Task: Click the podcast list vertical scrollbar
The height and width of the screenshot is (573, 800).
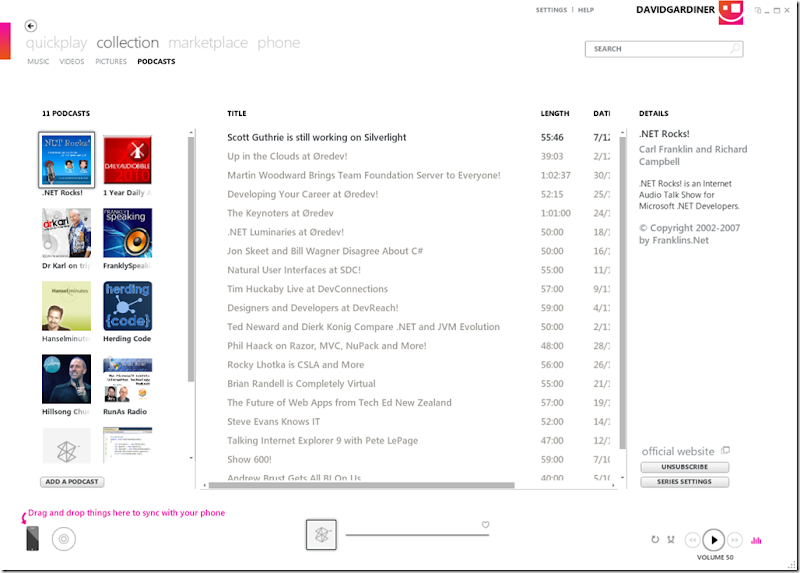Action: (x=191, y=259)
